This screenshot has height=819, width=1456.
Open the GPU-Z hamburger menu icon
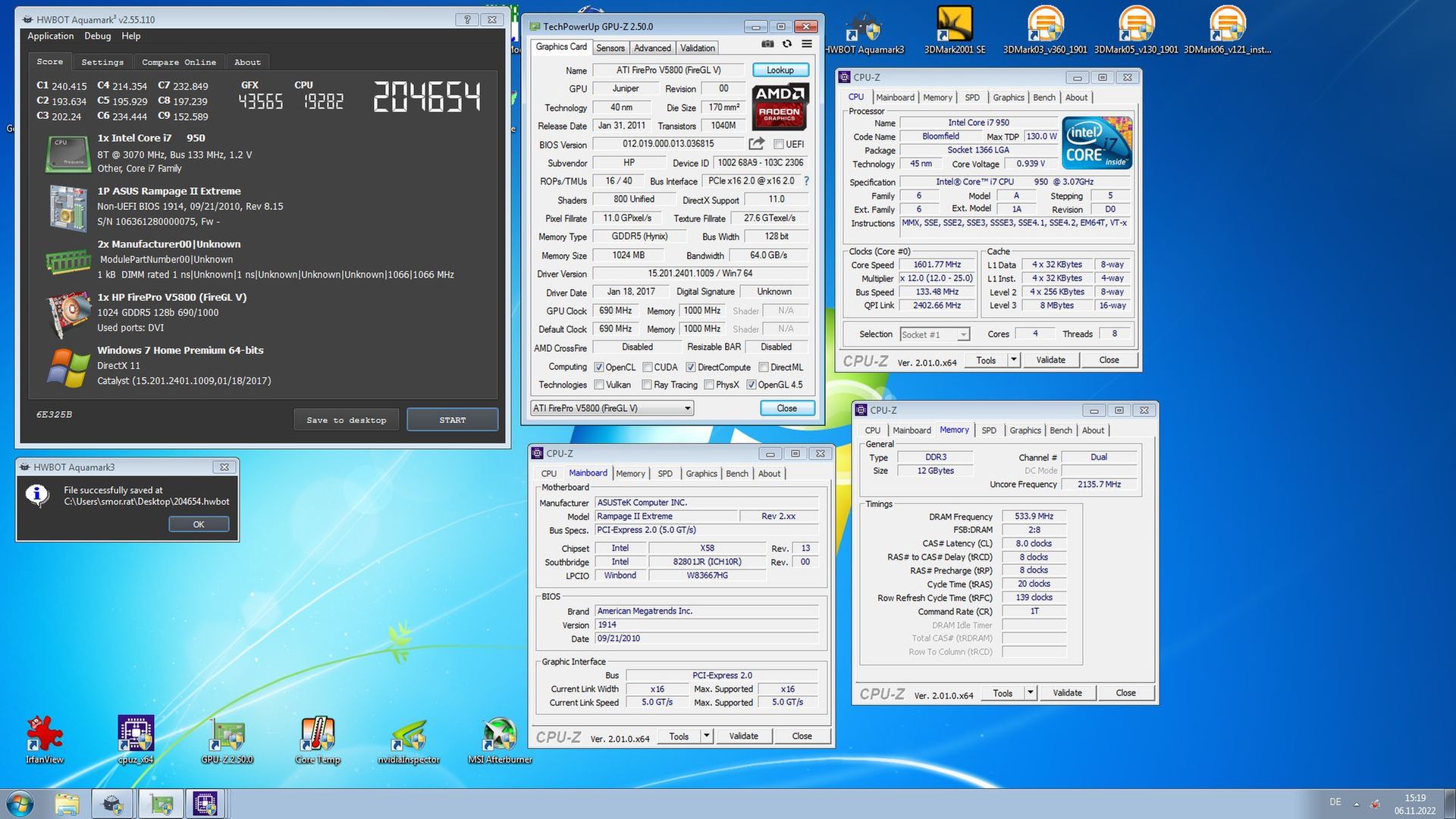[x=807, y=45]
